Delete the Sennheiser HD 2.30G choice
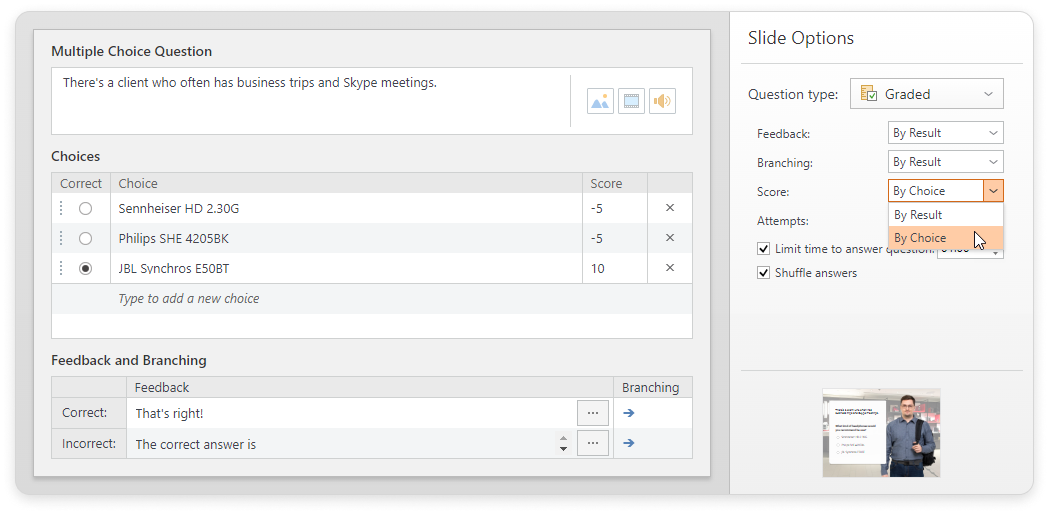Screen dimensions: 1049x514 tap(670, 208)
